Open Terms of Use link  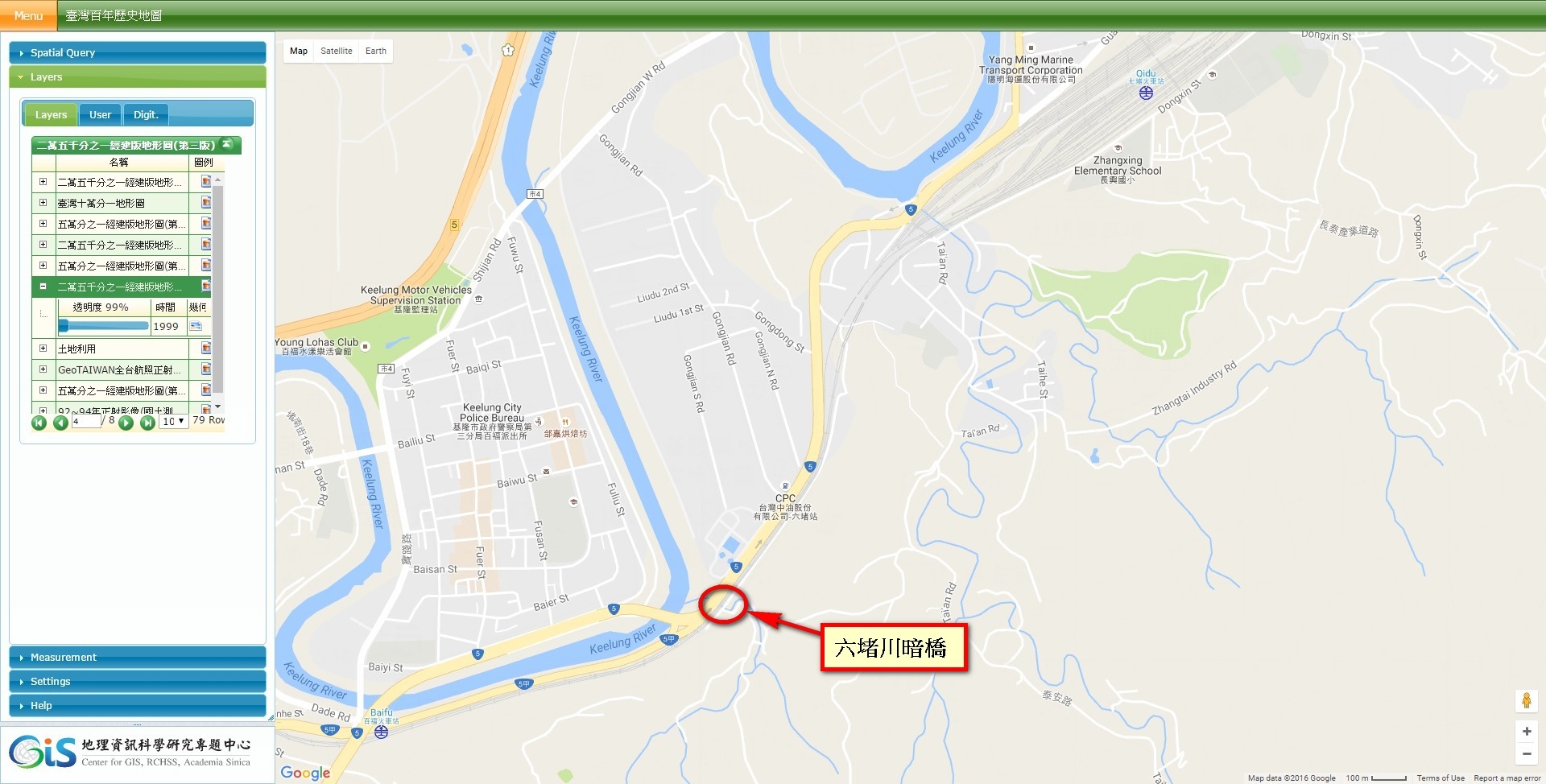(x=1441, y=778)
